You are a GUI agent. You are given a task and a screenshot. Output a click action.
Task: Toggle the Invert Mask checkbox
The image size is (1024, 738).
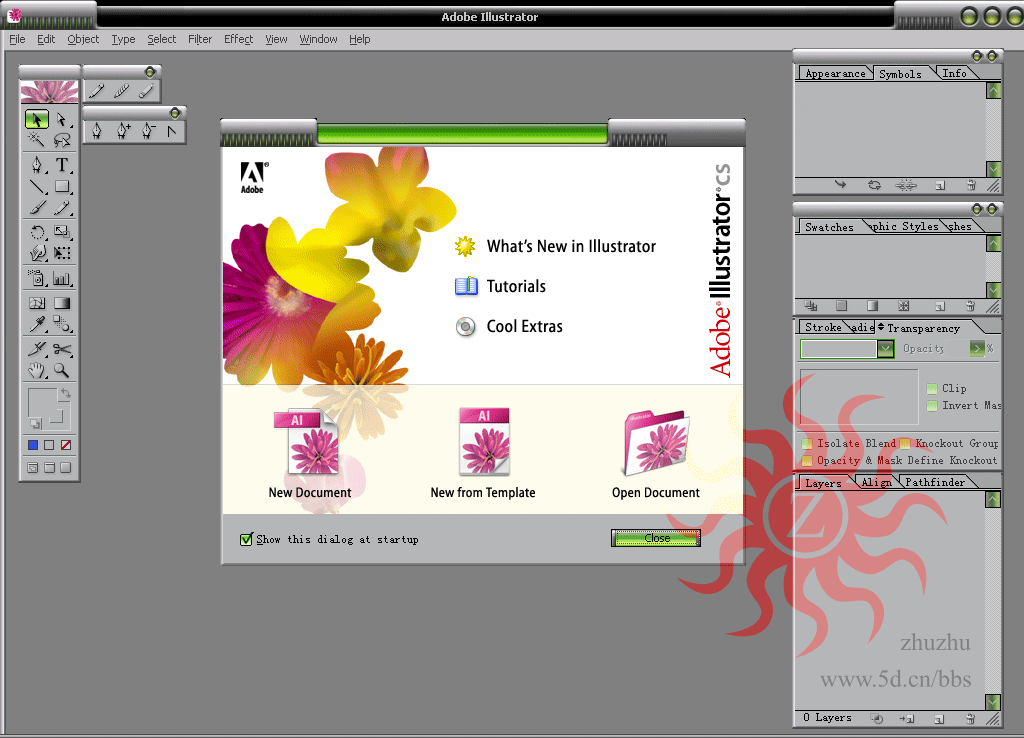pyautogui.click(x=932, y=406)
